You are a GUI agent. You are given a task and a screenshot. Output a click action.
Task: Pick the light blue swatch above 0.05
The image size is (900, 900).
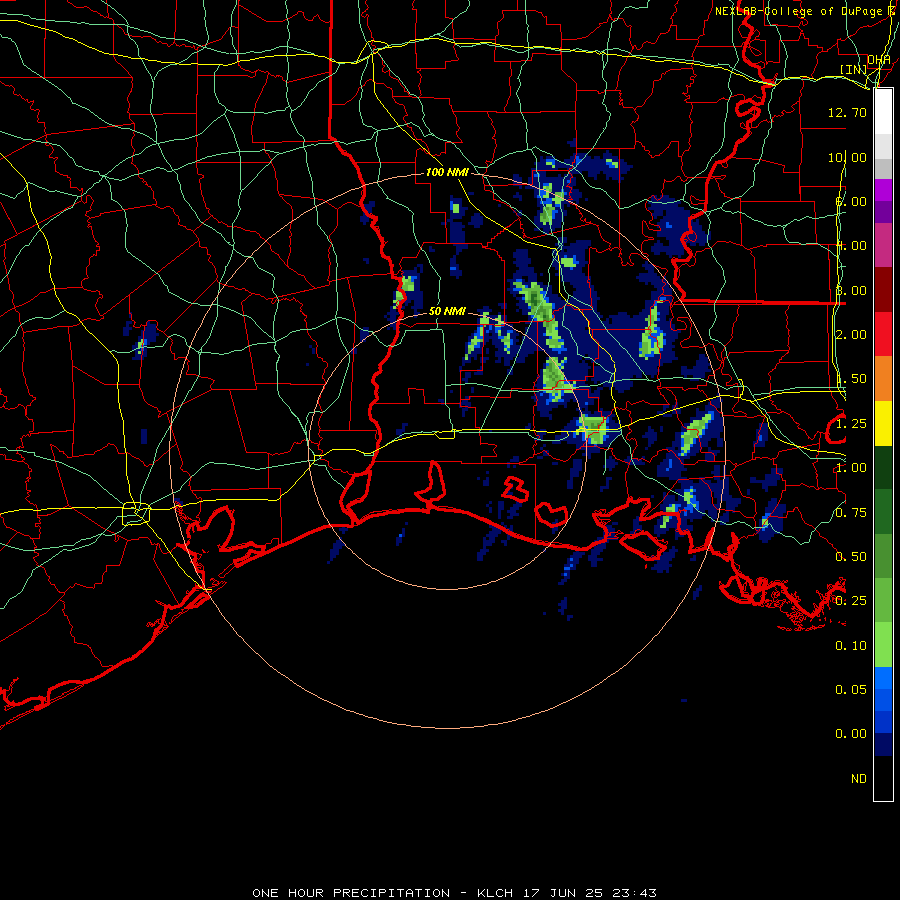coord(883,678)
